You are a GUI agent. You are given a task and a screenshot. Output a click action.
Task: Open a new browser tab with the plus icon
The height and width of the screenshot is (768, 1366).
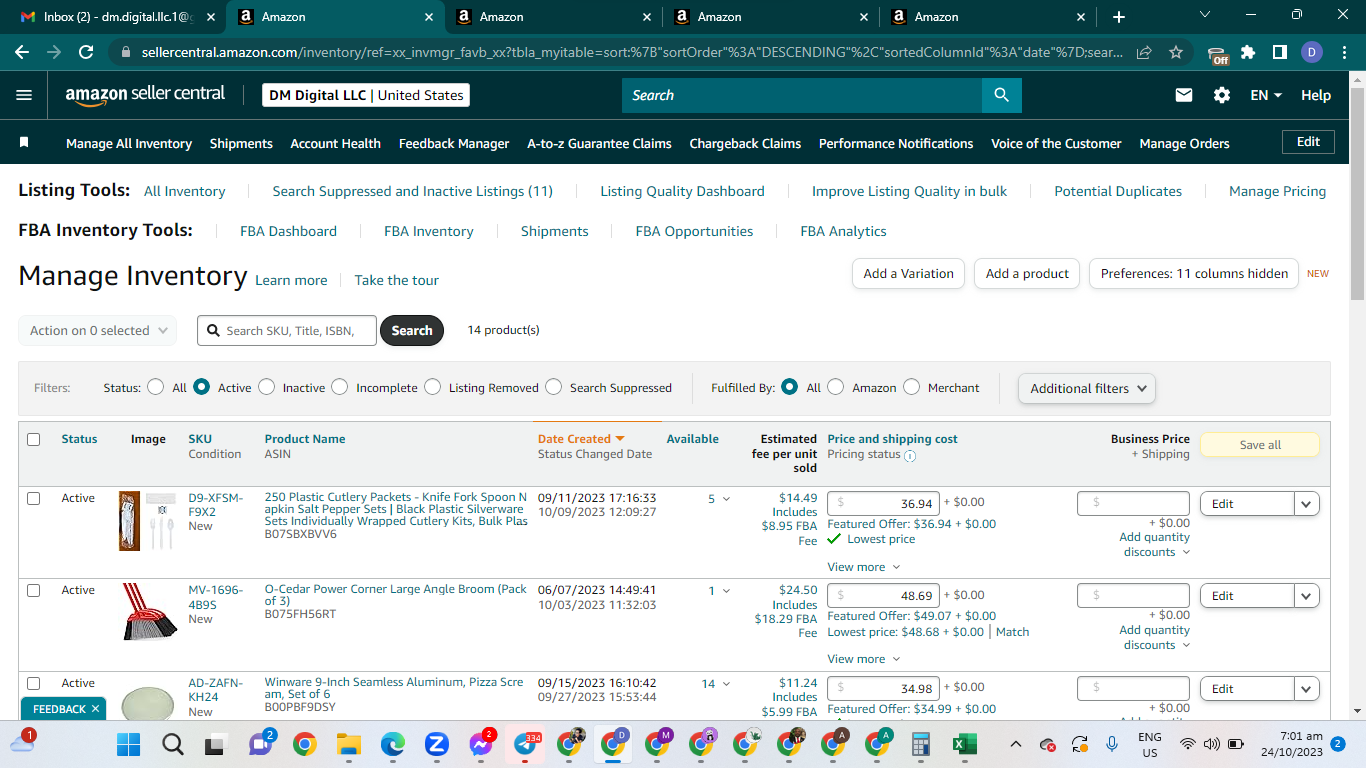tap(1119, 17)
